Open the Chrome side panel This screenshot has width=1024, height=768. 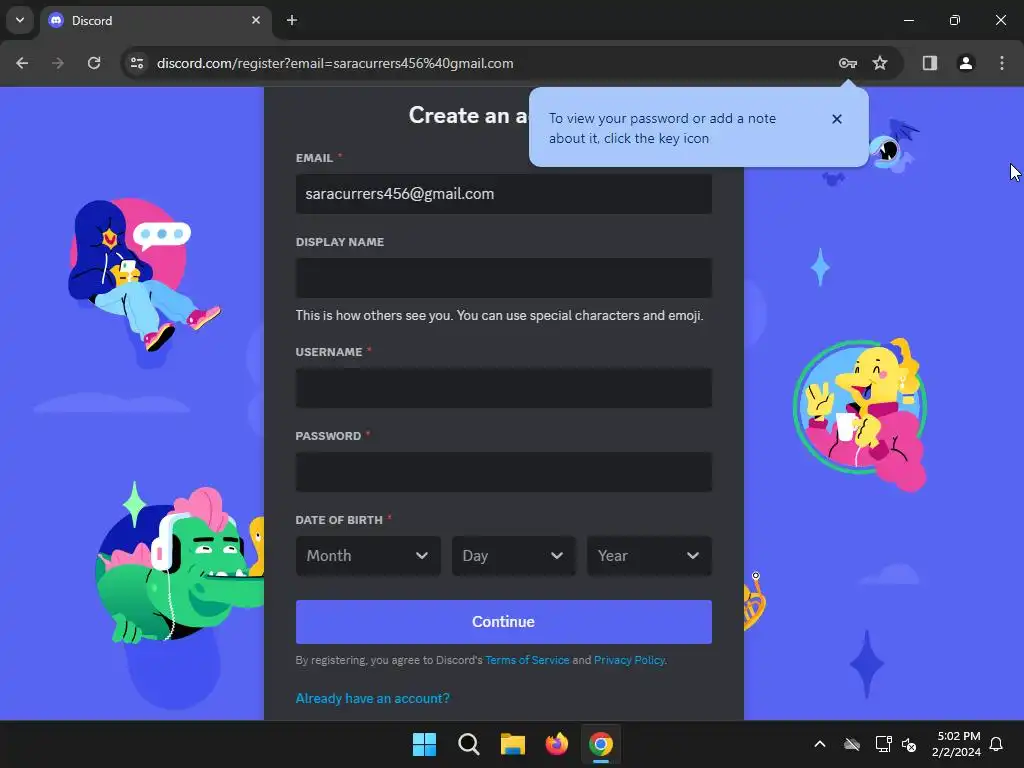pyautogui.click(x=930, y=63)
